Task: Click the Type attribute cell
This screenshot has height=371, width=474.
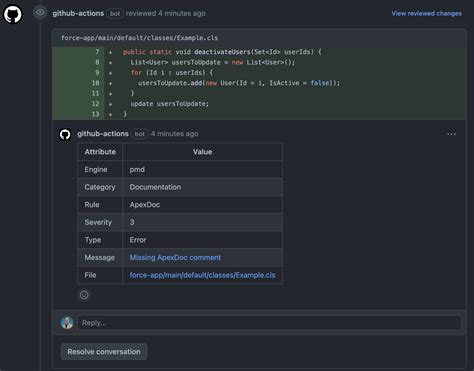Action: [100, 240]
